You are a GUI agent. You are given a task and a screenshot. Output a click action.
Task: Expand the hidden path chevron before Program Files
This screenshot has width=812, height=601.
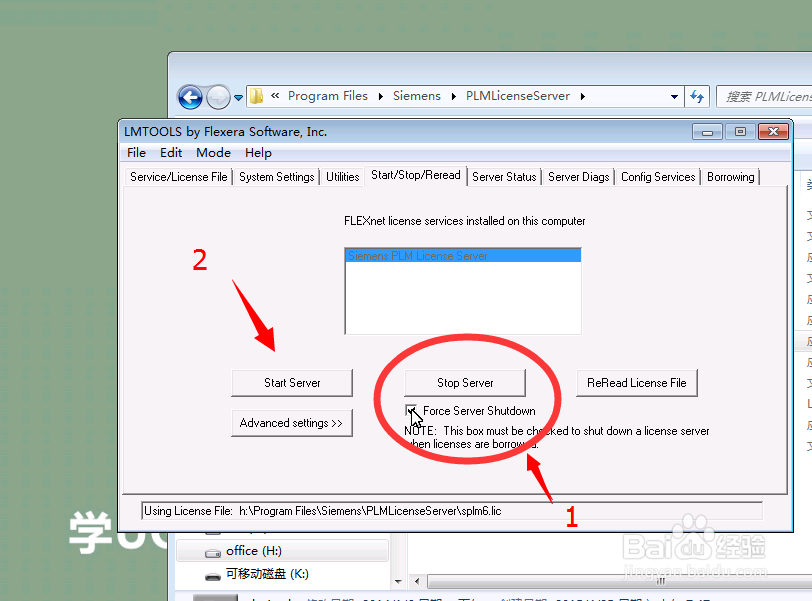(x=275, y=95)
